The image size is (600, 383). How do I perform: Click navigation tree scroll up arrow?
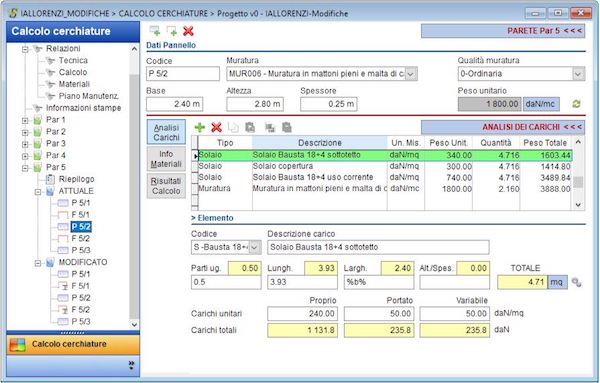[x=134, y=49]
